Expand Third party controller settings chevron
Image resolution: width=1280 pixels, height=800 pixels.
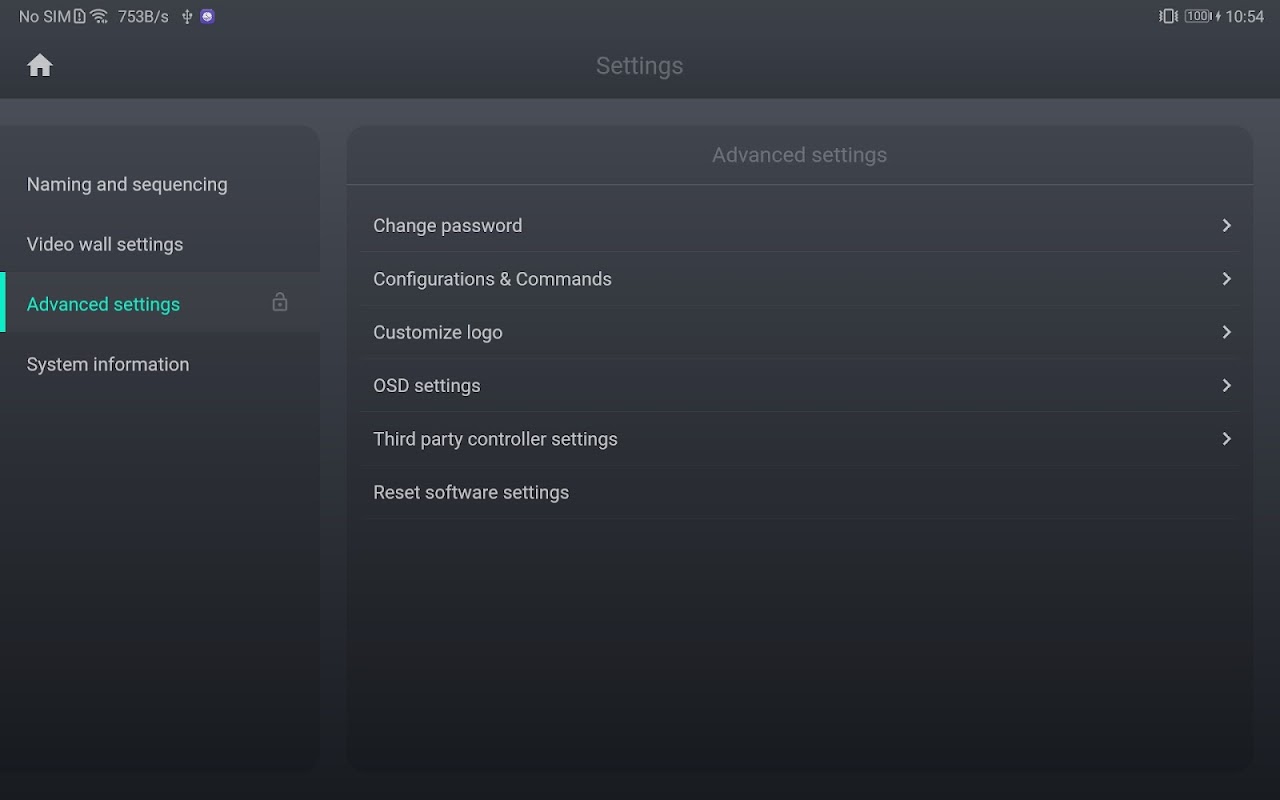pos(1226,438)
